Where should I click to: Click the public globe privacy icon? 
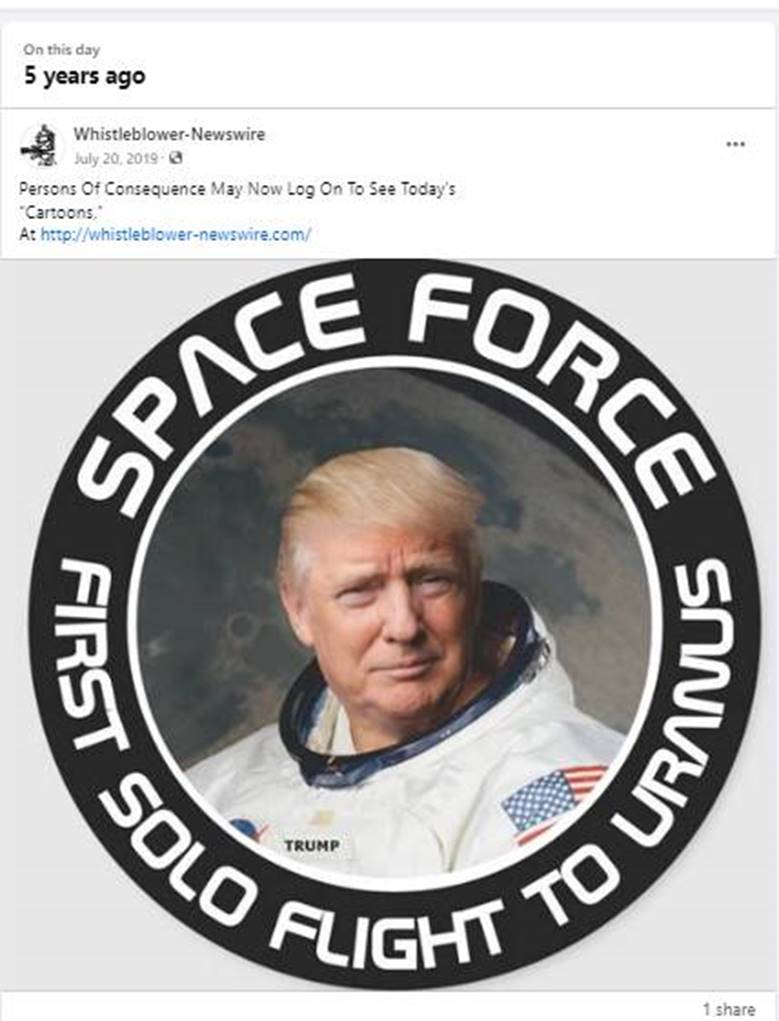[175, 158]
